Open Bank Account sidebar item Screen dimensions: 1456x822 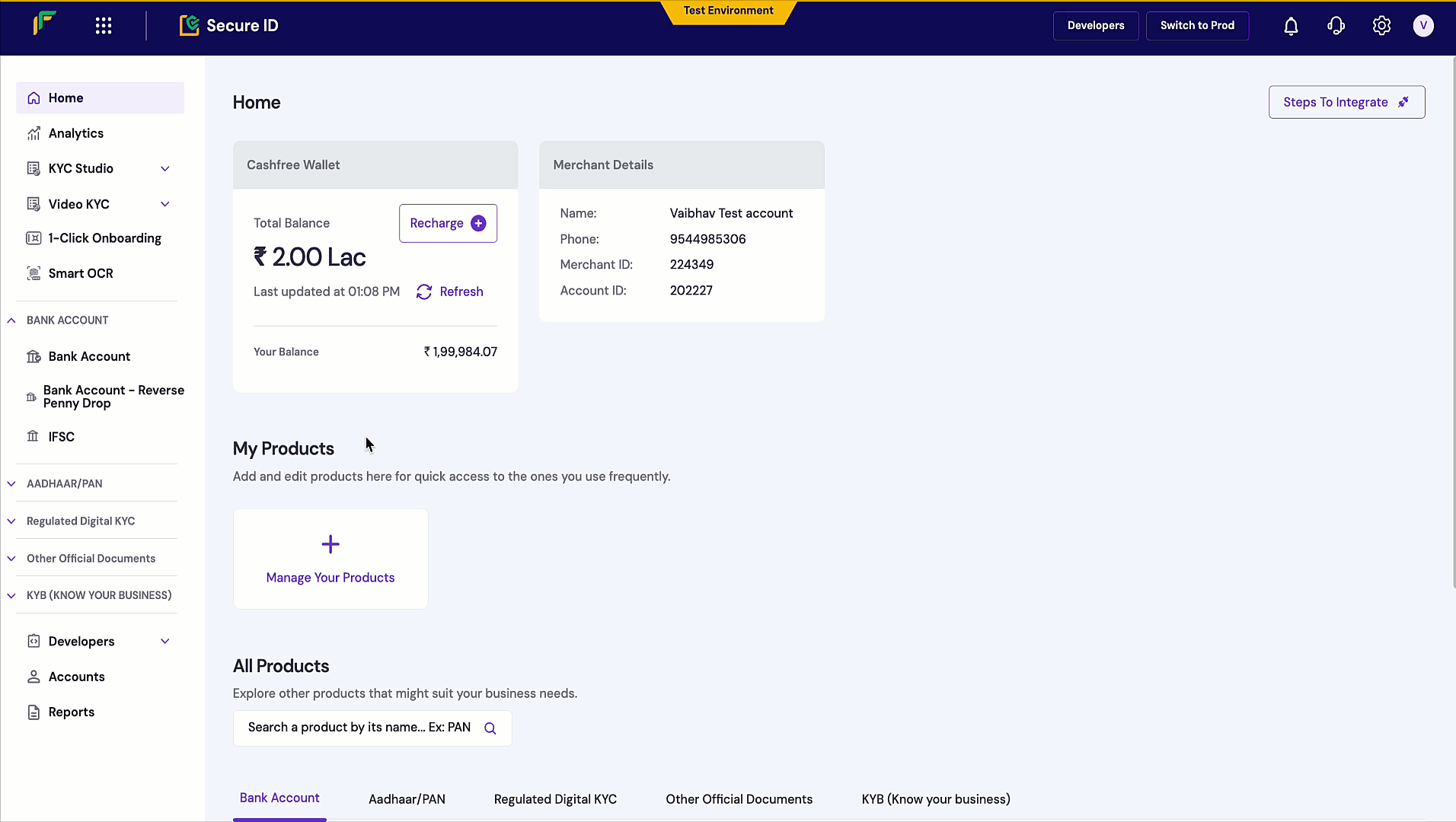pyautogui.click(x=100, y=357)
